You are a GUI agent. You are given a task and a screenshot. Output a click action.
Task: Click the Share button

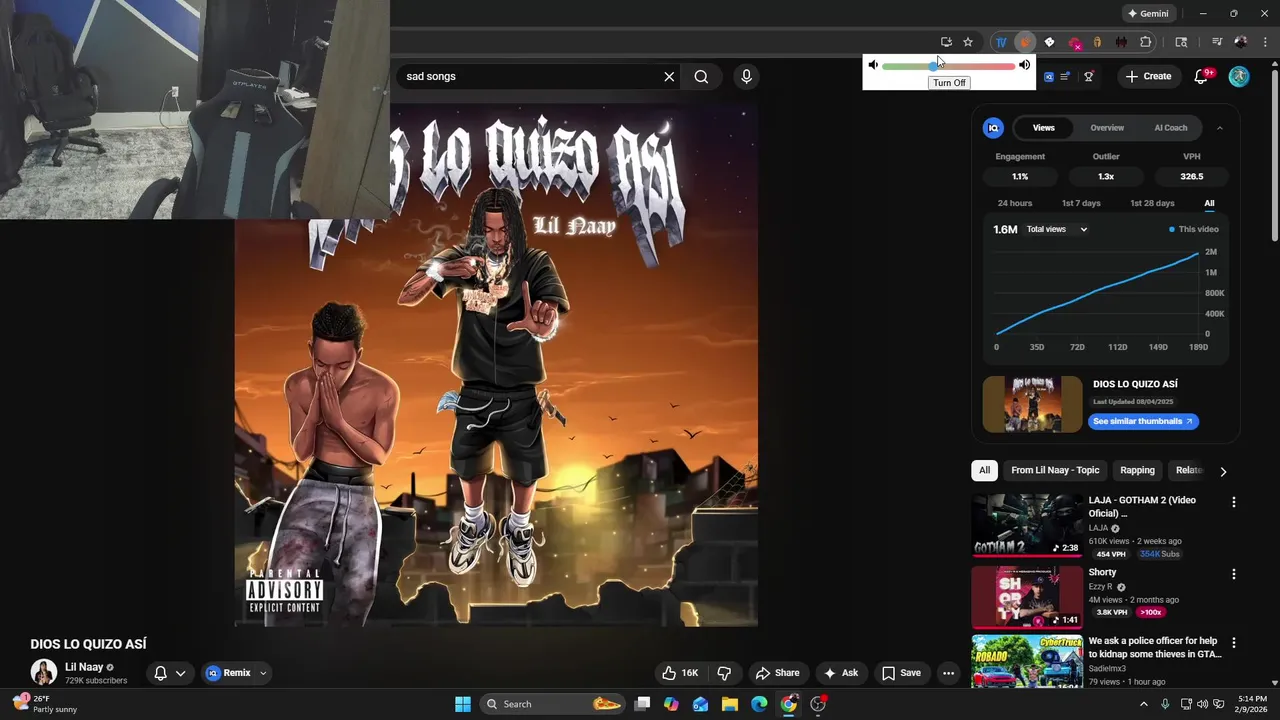(778, 673)
